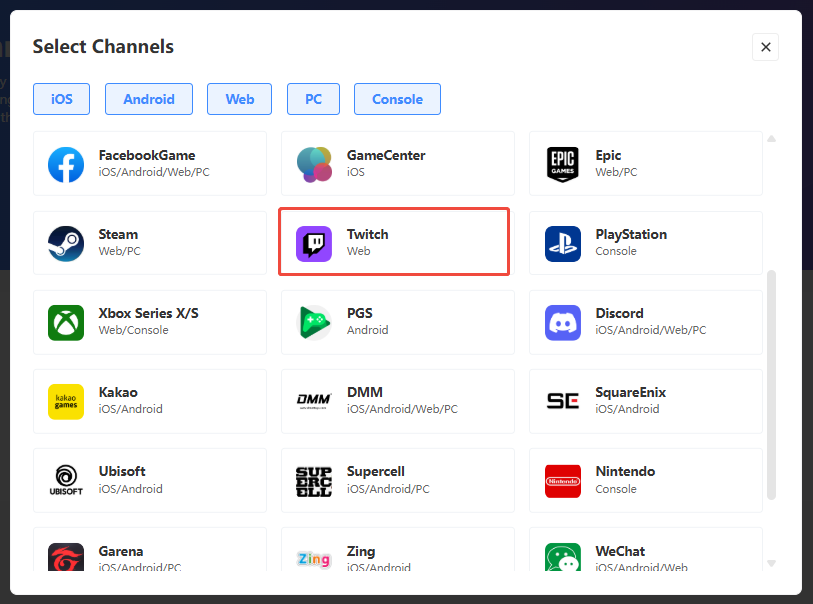The image size is (813, 604).
Task: Filter channels by Console
Action: pyautogui.click(x=397, y=99)
